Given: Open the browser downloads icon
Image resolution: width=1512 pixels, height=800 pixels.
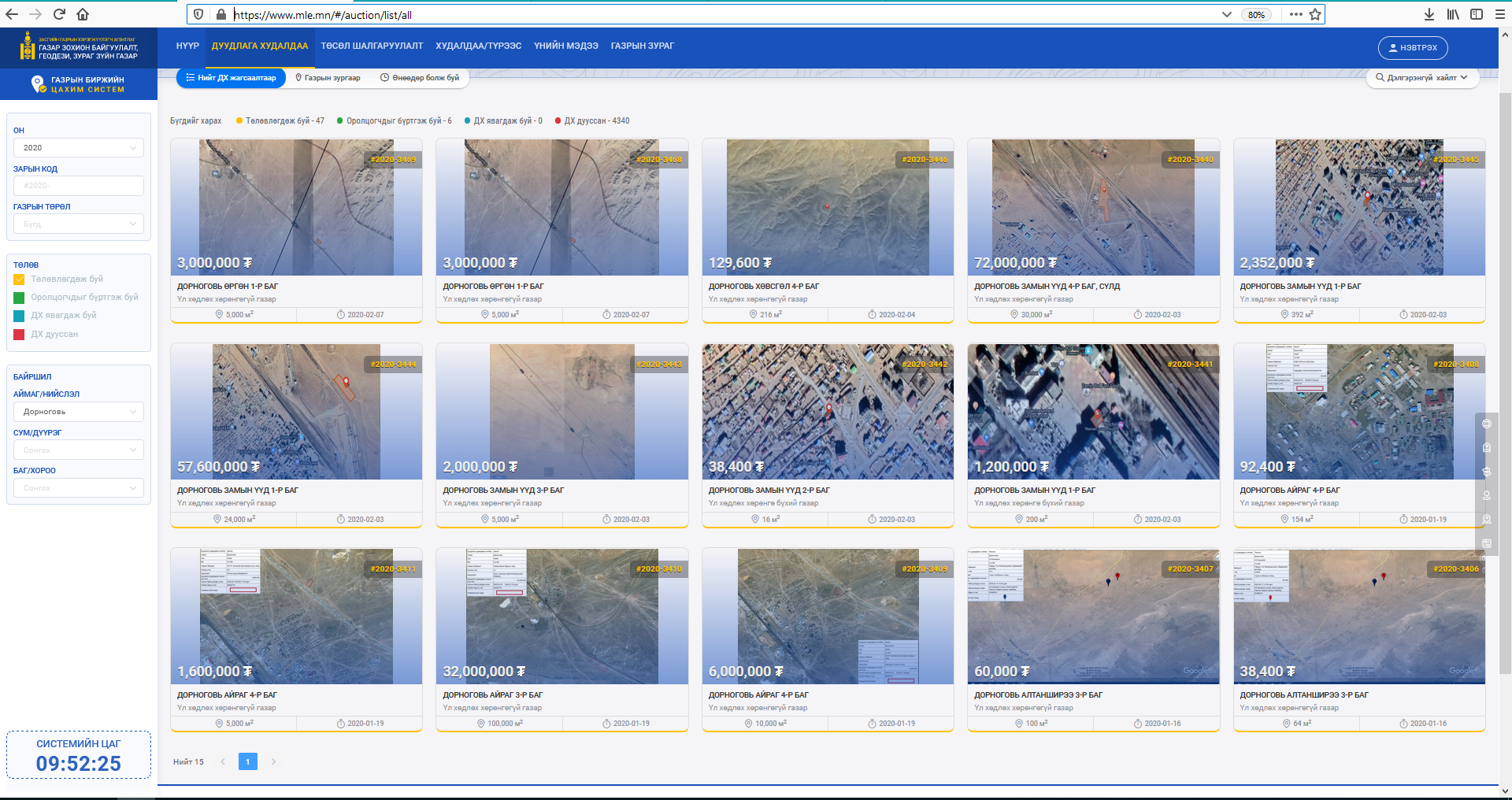Looking at the screenshot, I should click(x=1429, y=14).
